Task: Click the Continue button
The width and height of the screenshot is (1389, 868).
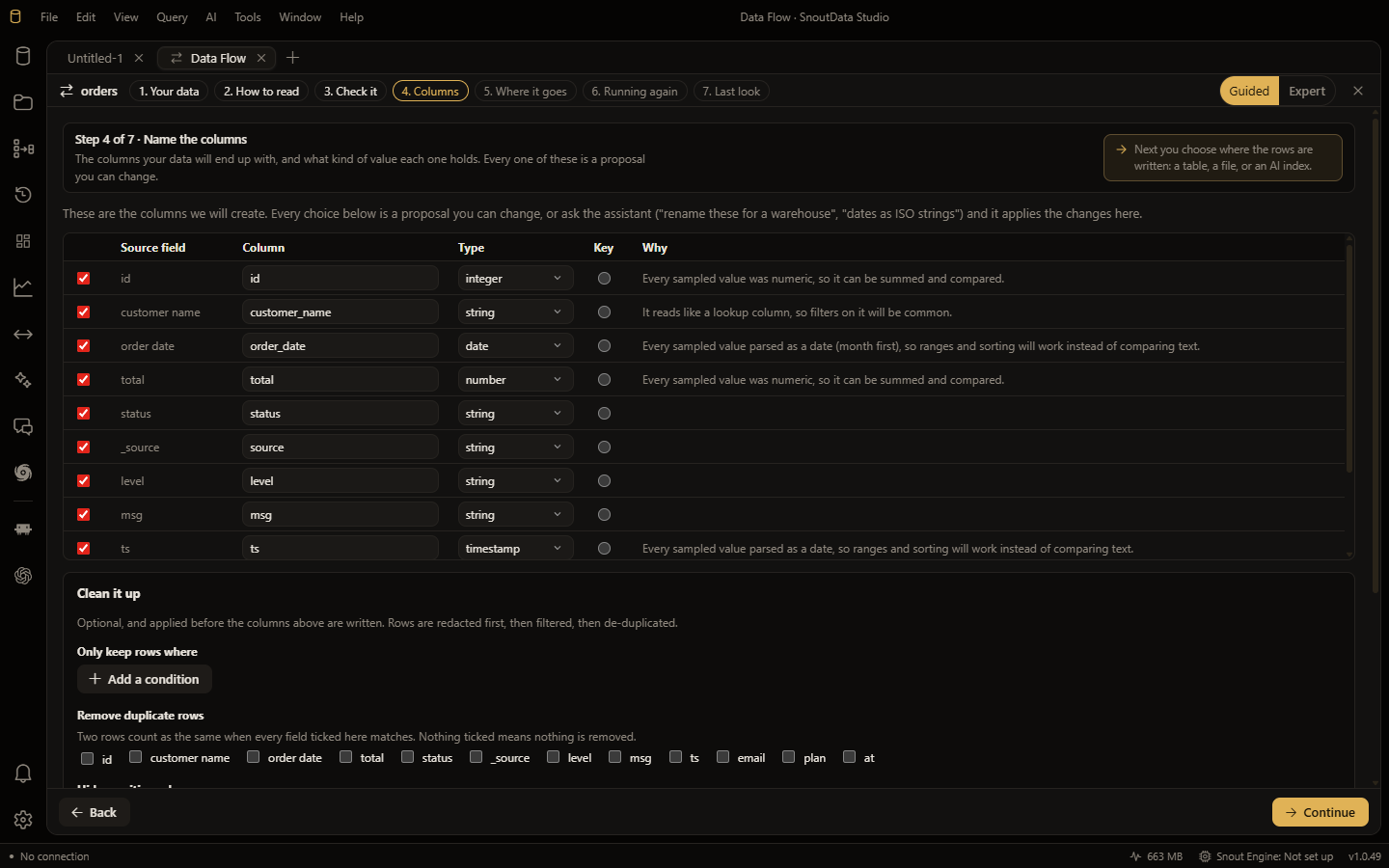Action: click(1320, 812)
